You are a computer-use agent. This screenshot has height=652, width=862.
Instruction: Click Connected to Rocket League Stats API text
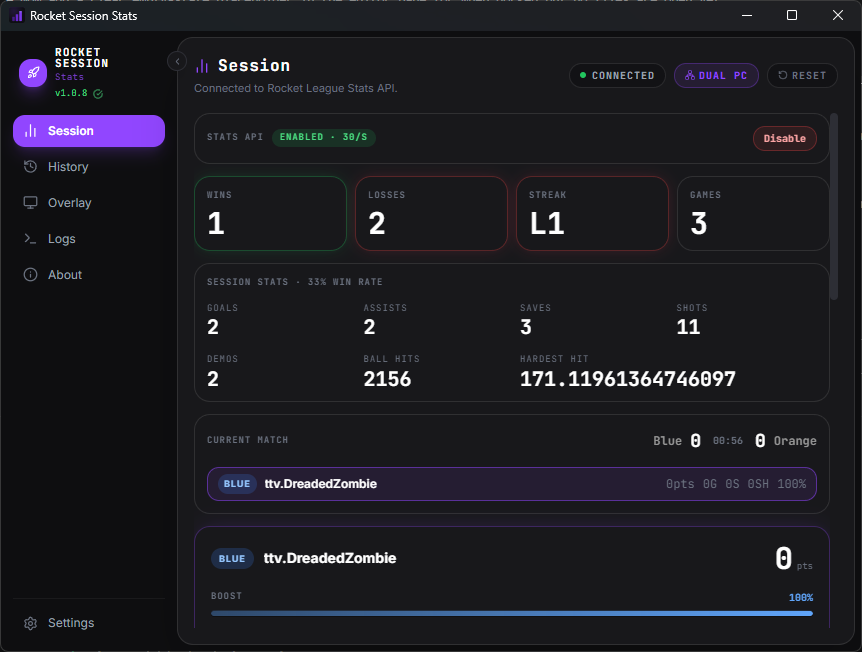tap(296, 88)
